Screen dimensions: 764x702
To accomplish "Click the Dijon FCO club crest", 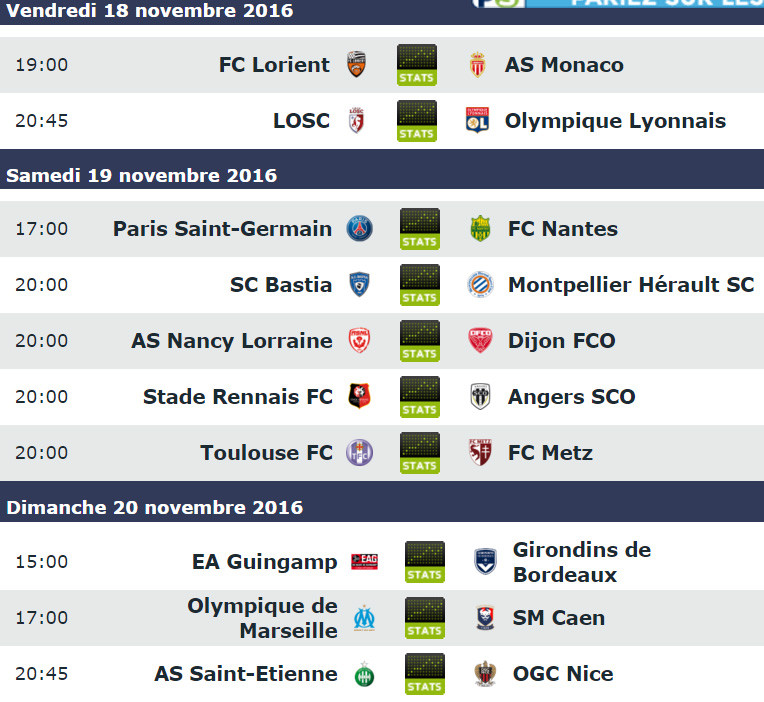I will 480,341.
